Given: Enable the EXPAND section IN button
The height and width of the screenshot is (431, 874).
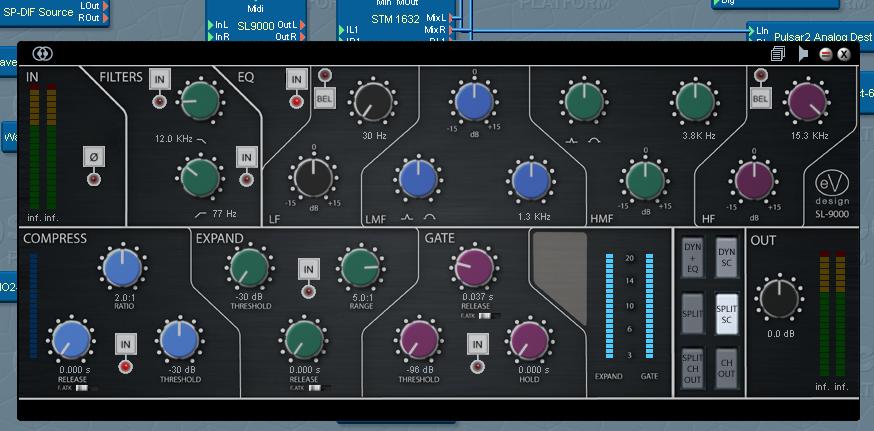Looking at the screenshot, I should click(308, 269).
